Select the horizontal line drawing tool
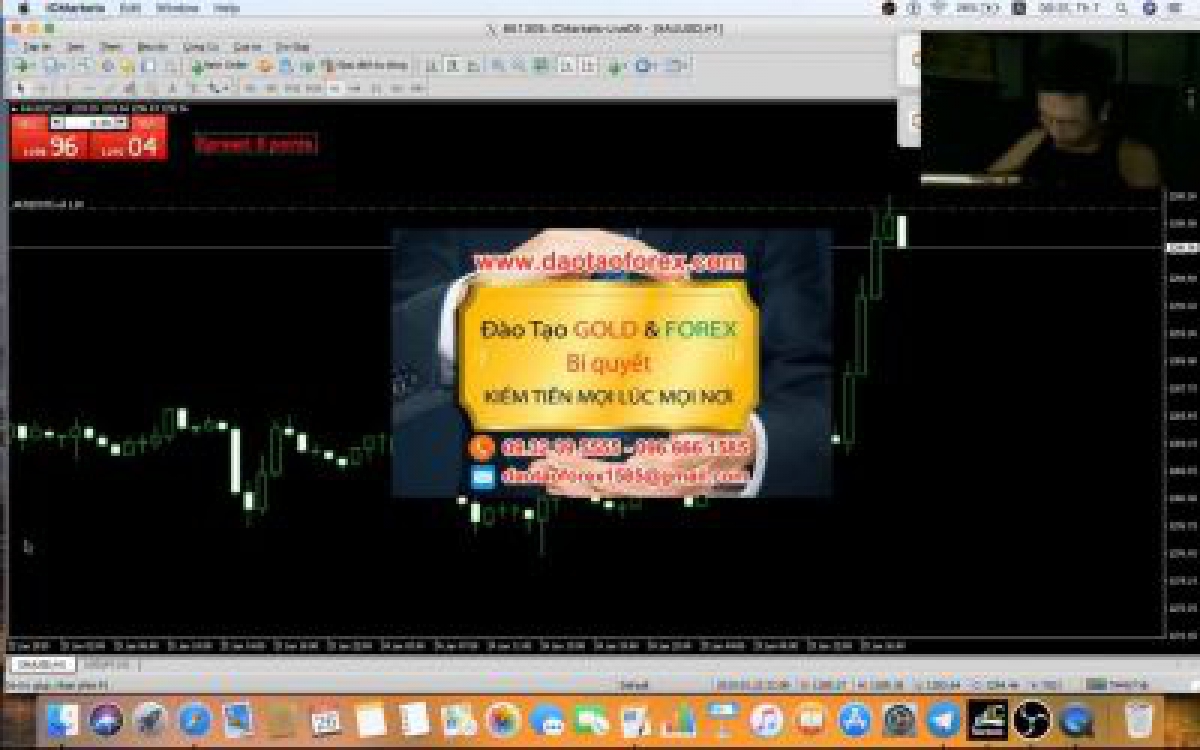The height and width of the screenshot is (750, 1200). click(x=89, y=88)
